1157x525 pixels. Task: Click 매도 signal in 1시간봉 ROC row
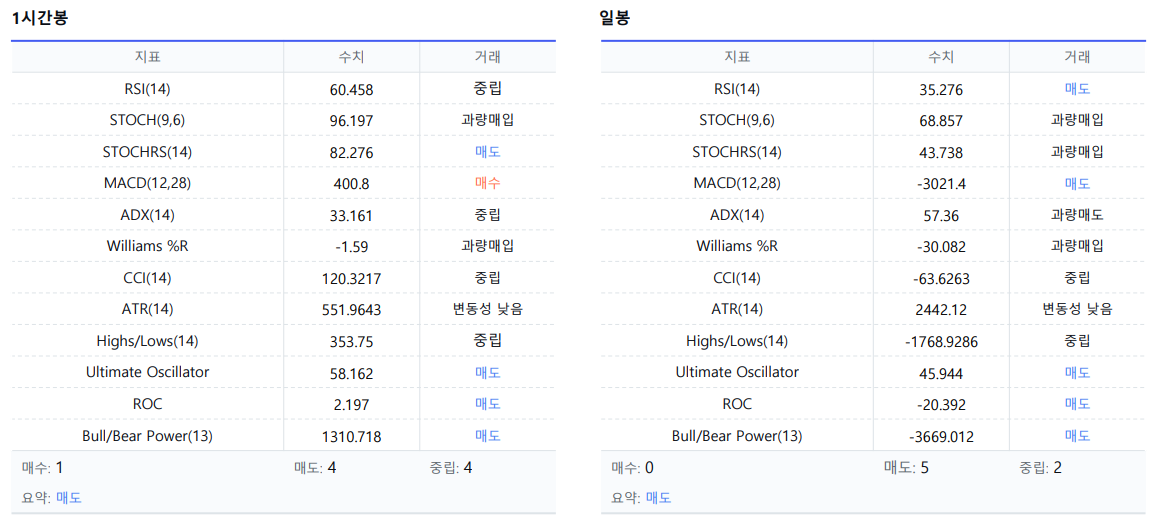click(x=487, y=404)
